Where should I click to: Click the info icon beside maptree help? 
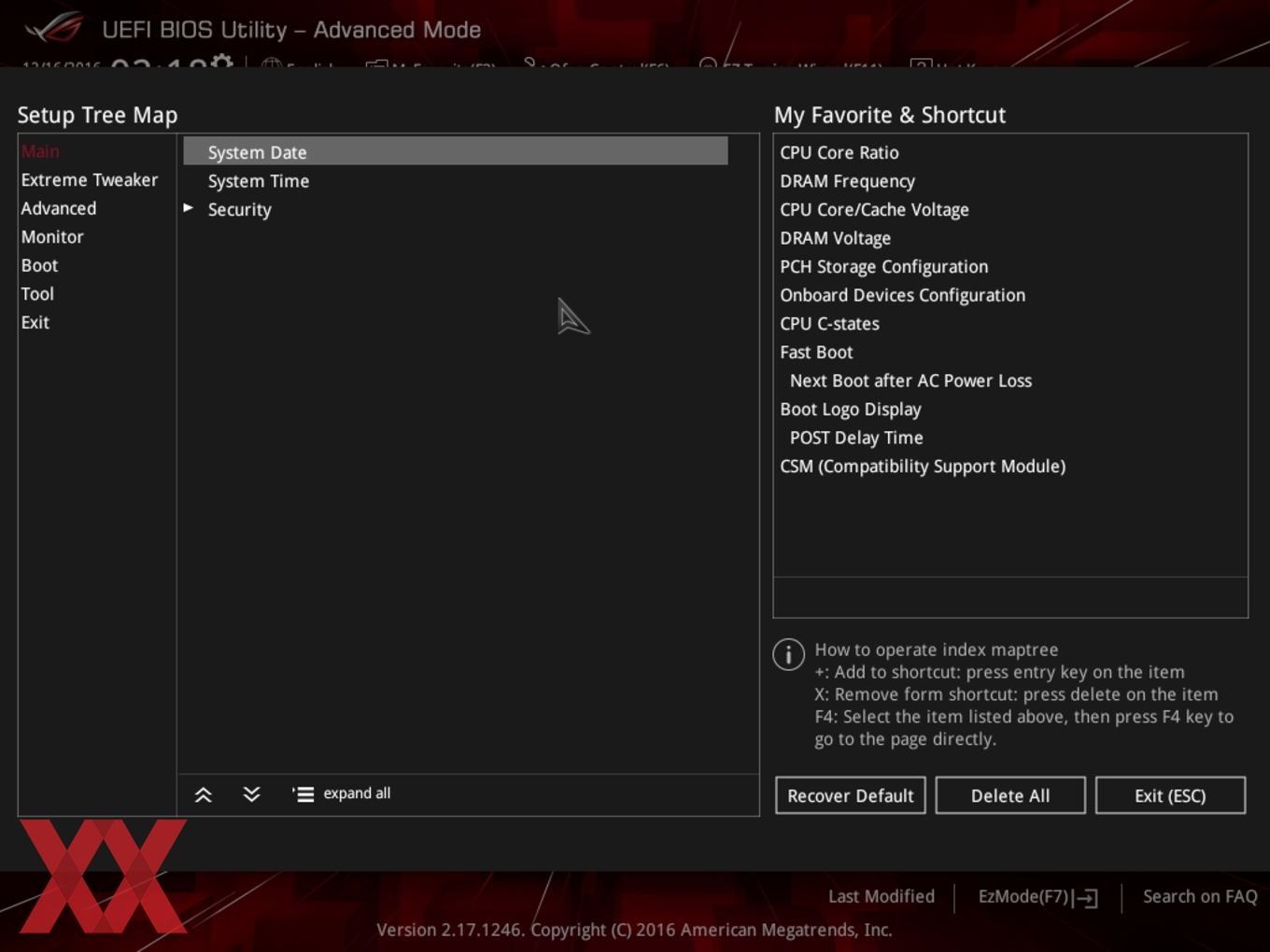tap(789, 654)
